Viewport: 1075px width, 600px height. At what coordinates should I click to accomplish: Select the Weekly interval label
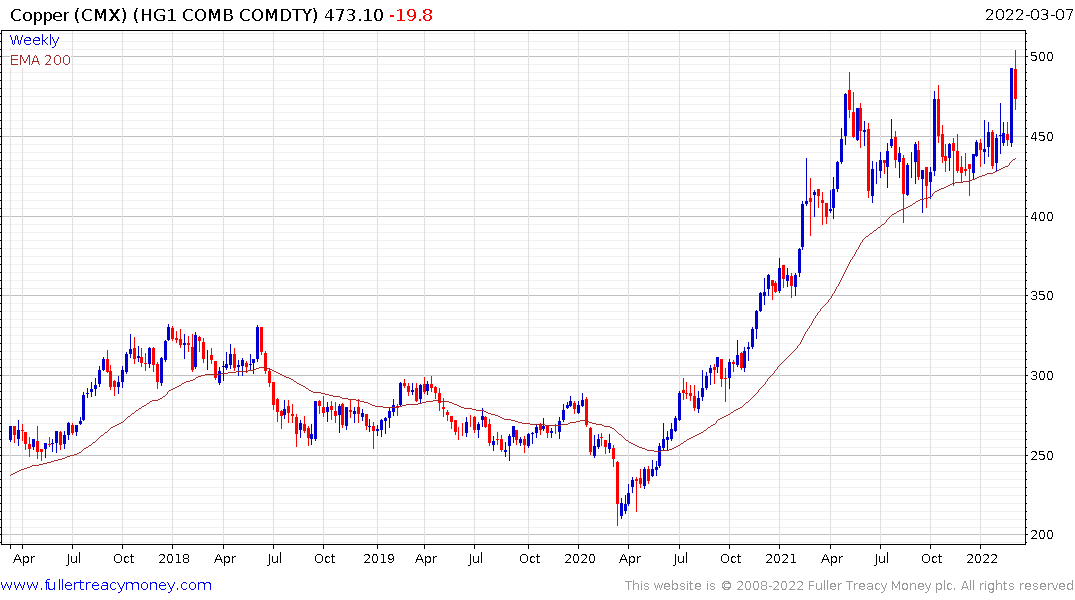pyautogui.click(x=34, y=40)
